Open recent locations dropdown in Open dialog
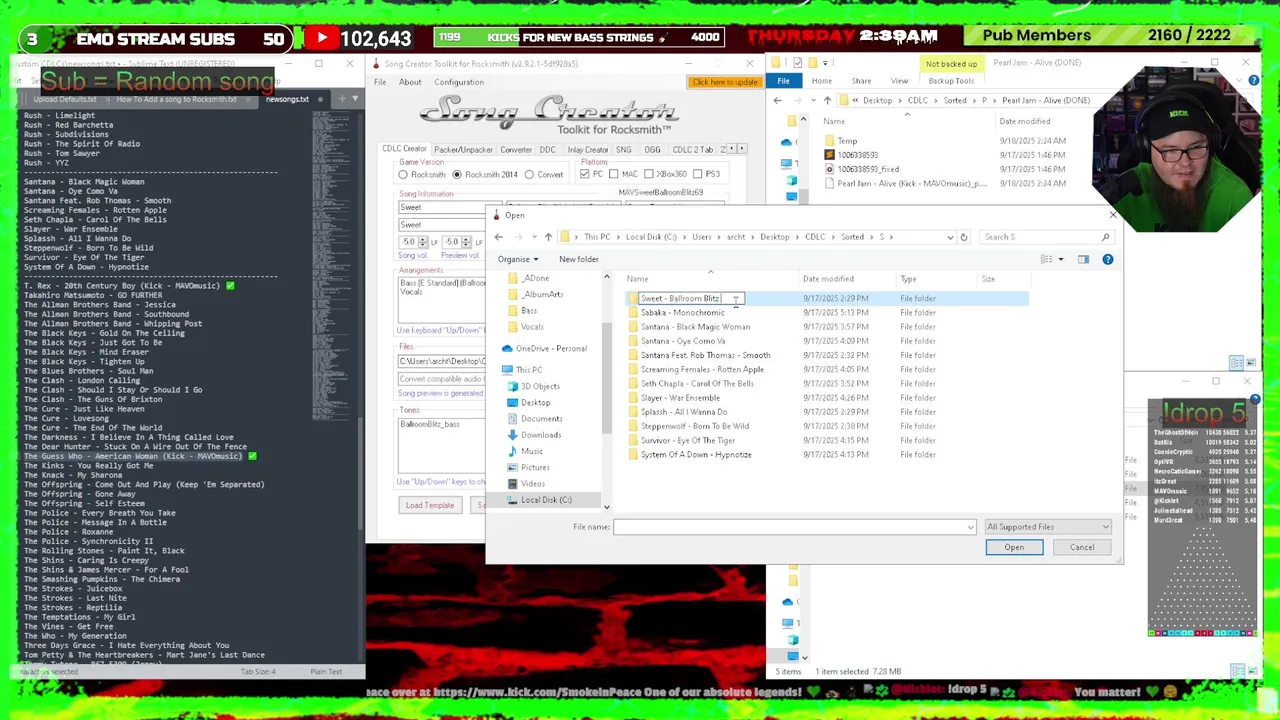The width and height of the screenshot is (1280, 720). (532, 237)
